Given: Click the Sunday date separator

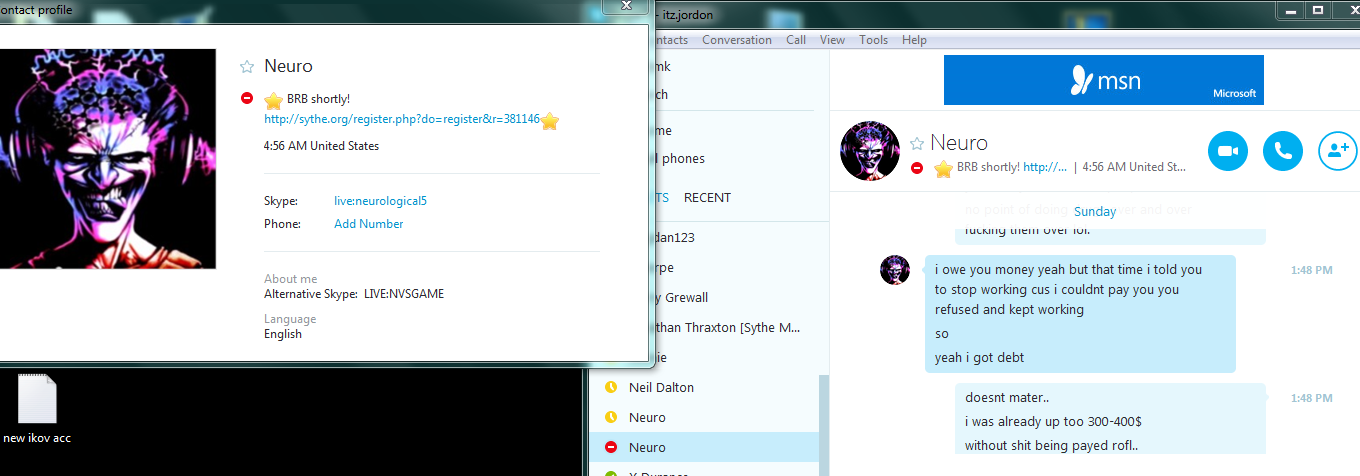Looking at the screenshot, I should point(1094,212).
